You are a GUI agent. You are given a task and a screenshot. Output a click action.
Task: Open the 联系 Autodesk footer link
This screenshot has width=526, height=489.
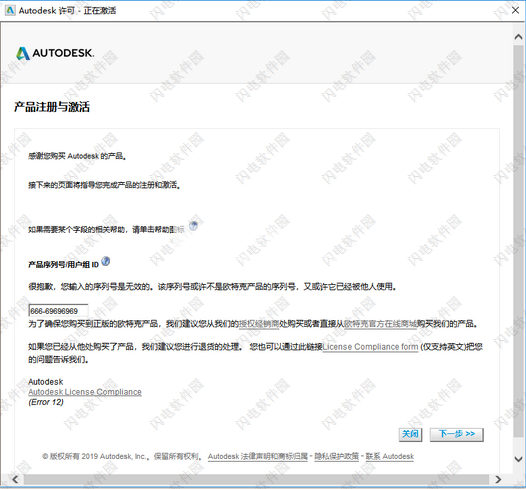pos(389,456)
